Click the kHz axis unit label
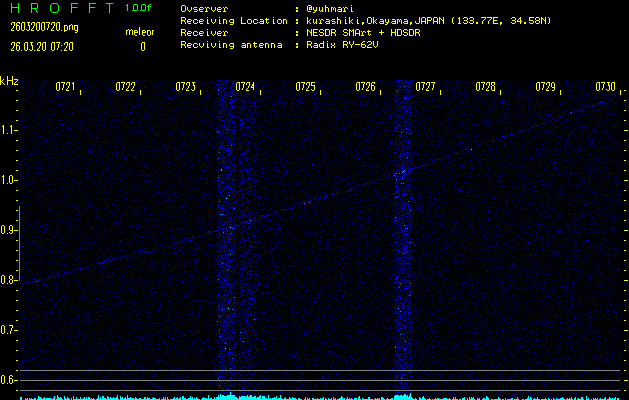 9,81
